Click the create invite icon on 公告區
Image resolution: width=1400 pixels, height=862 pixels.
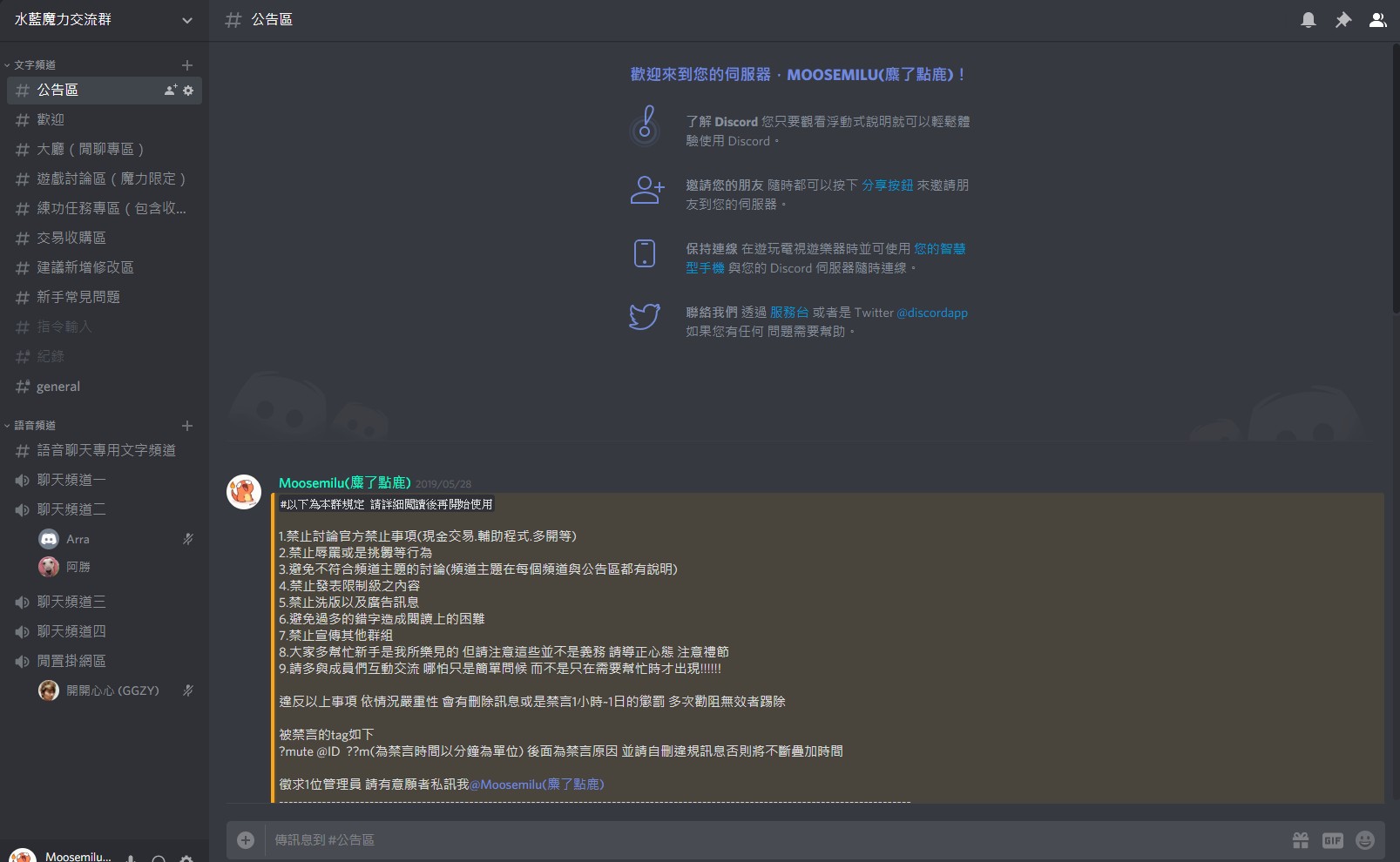(x=171, y=91)
